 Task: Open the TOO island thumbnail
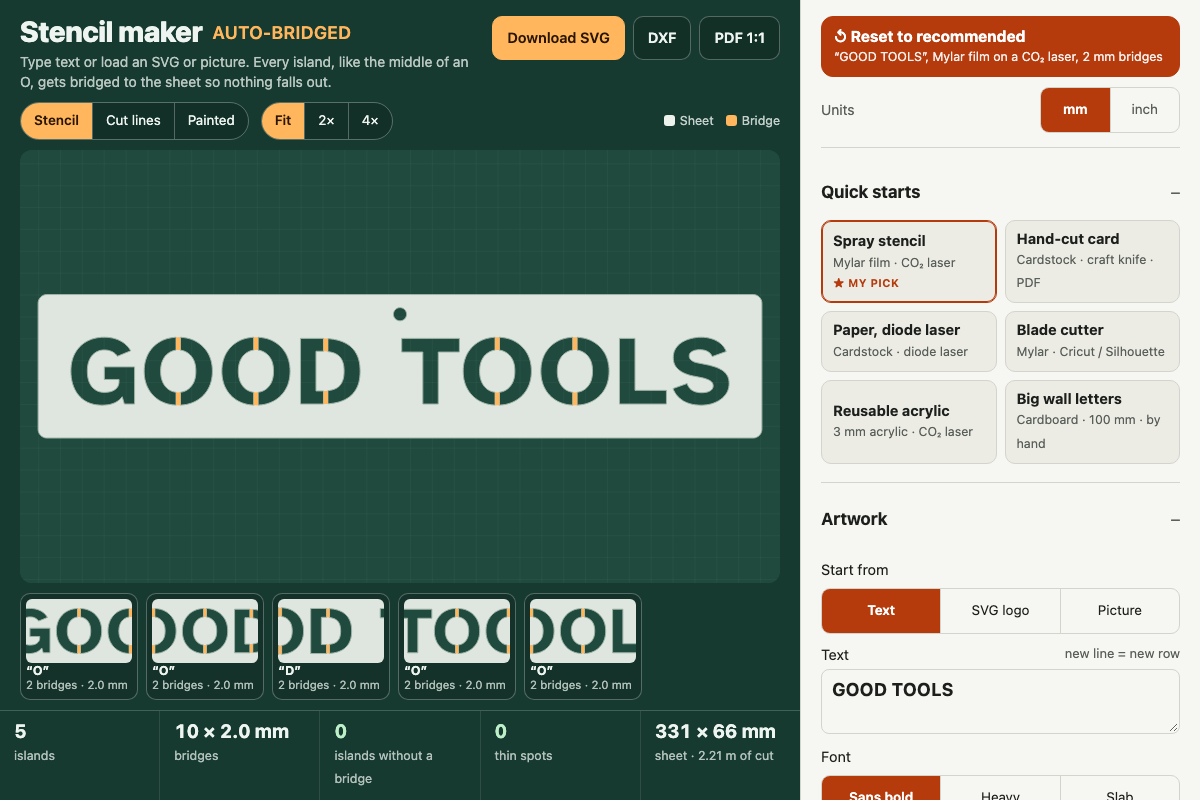pos(457,646)
